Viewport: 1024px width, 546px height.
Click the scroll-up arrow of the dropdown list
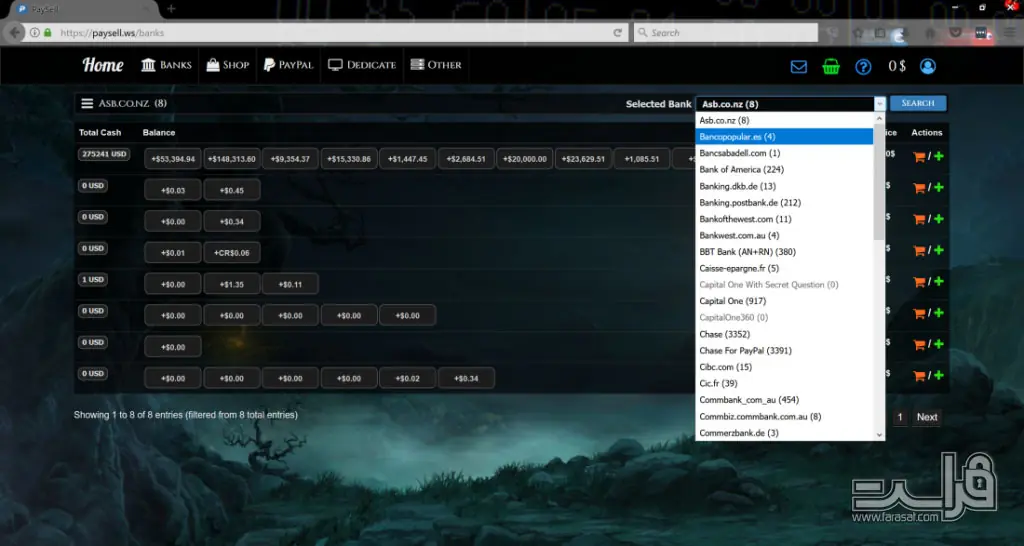tap(879, 118)
